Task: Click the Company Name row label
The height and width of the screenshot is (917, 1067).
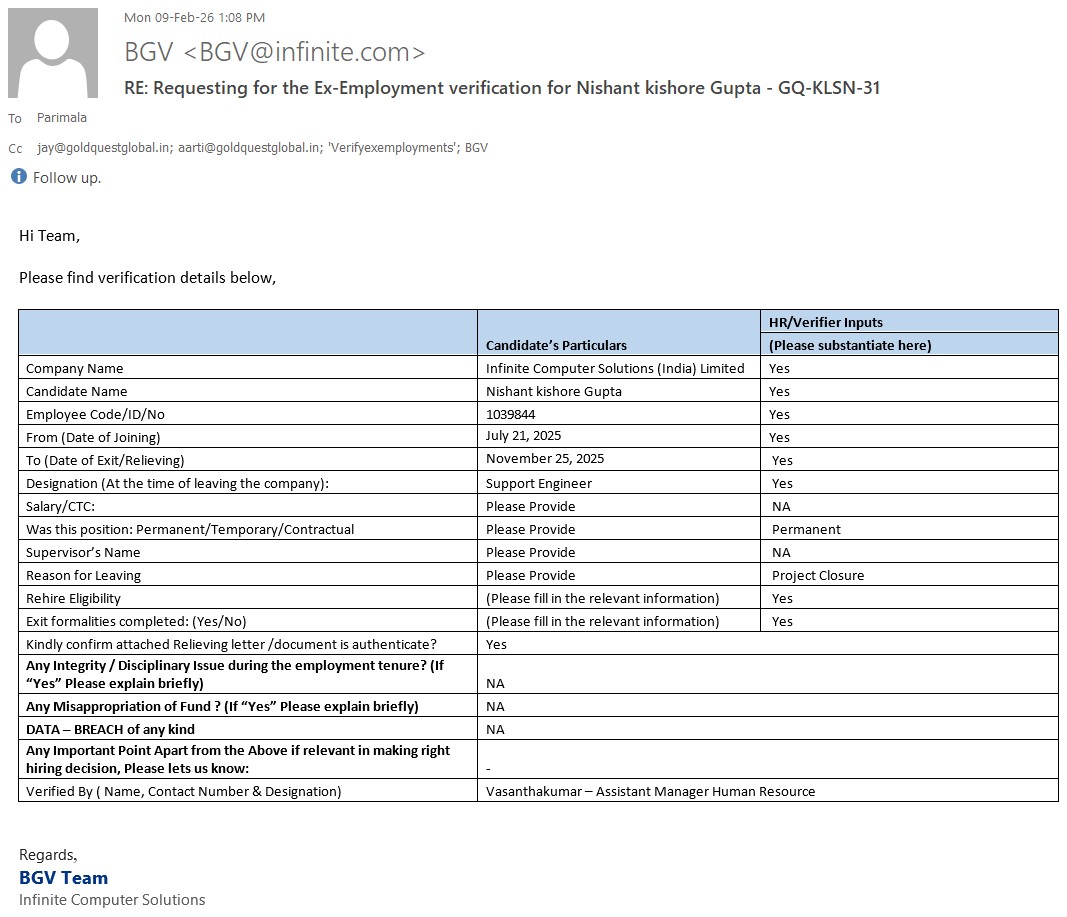Action: click(x=74, y=368)
